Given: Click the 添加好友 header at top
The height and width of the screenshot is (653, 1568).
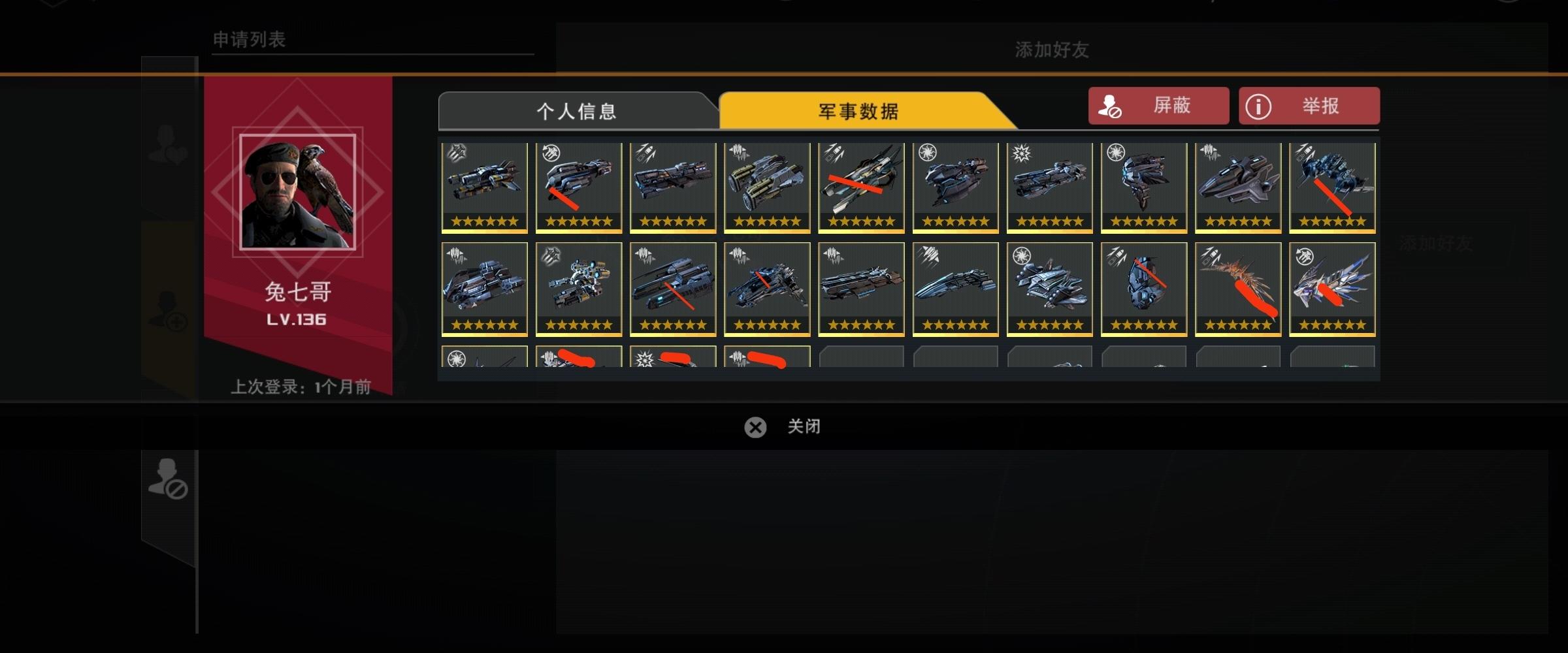Looking at the screenshot, I should tap(1052, 50).
